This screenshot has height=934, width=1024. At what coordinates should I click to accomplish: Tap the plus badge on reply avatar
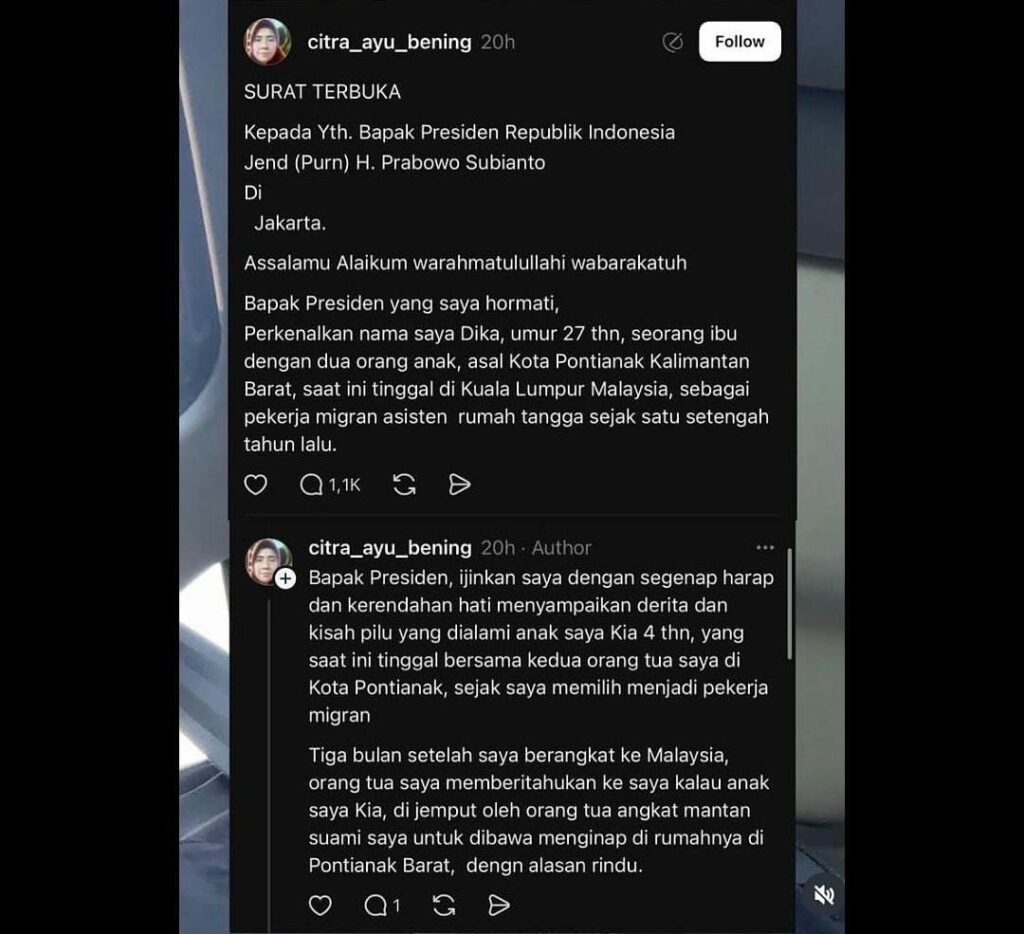click(285, 579)
